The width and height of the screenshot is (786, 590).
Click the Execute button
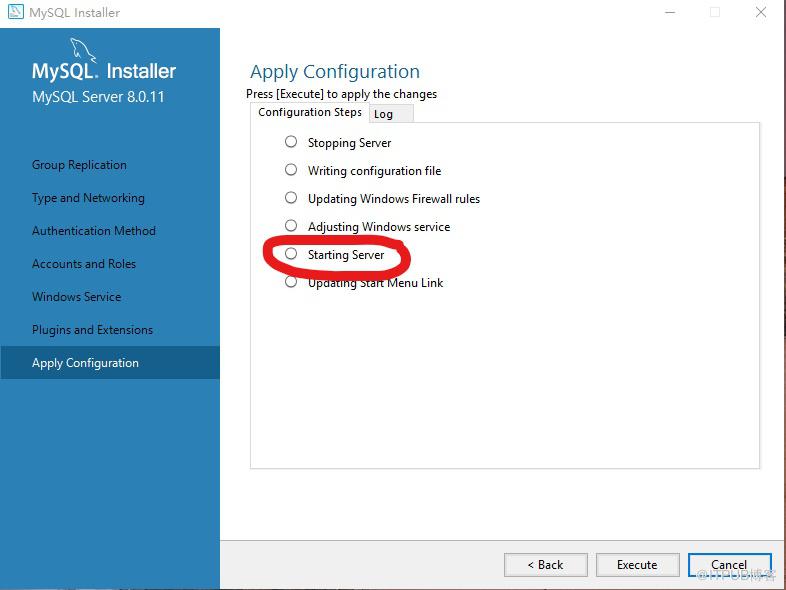637,565
